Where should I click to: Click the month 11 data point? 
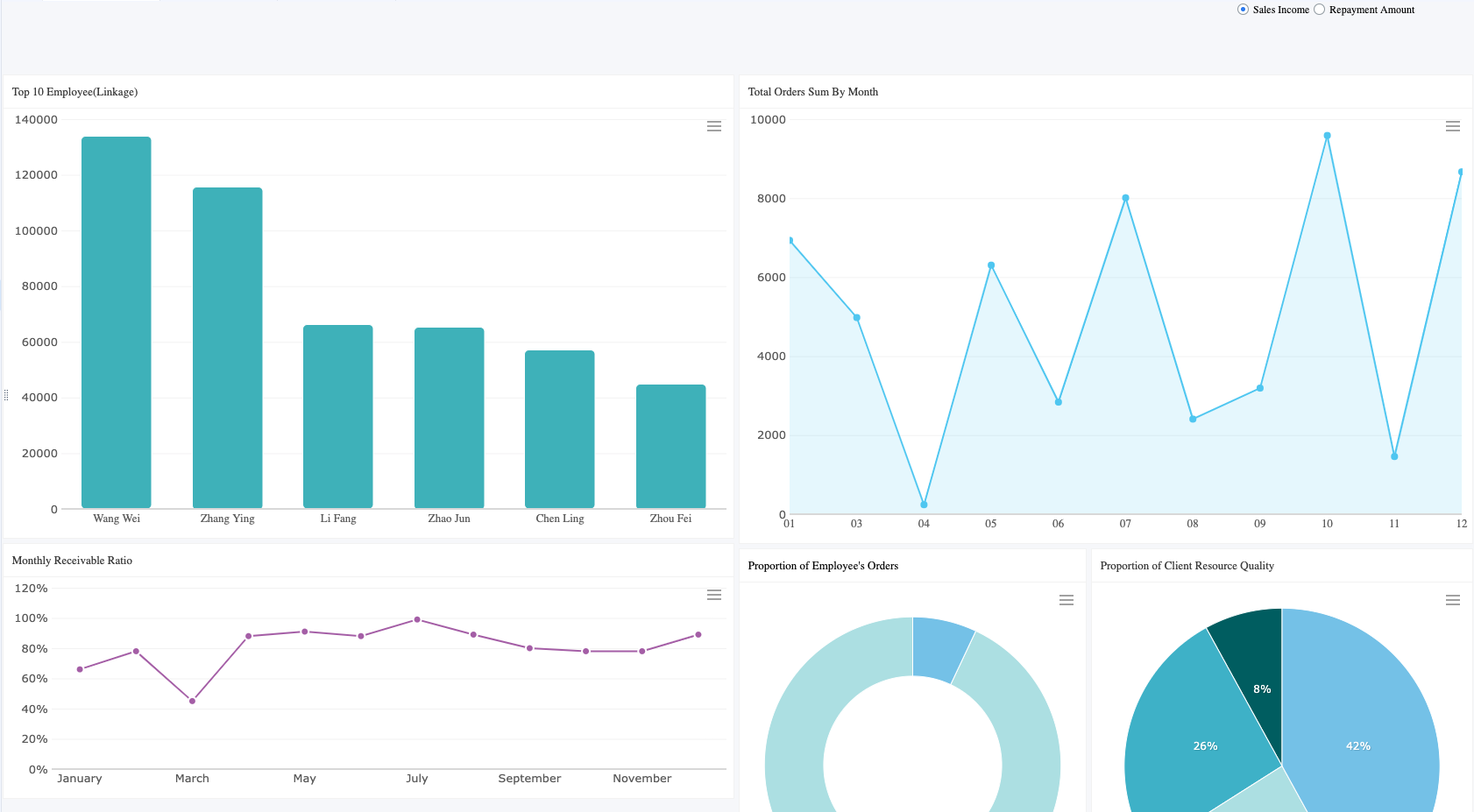click(1394, 456)
